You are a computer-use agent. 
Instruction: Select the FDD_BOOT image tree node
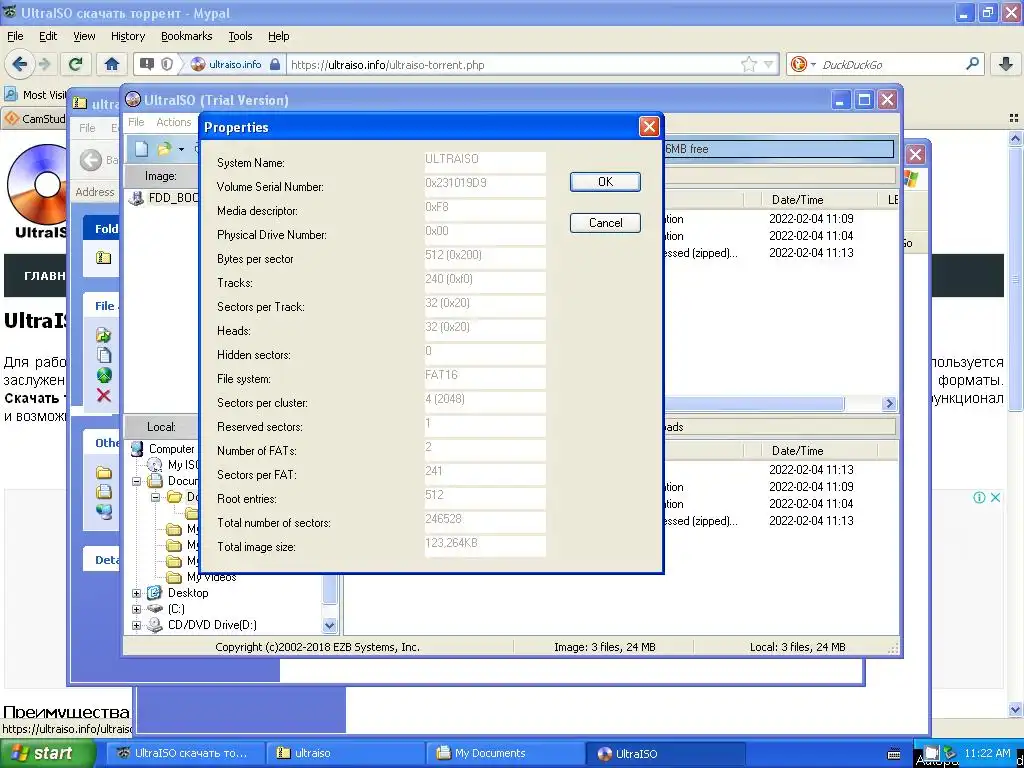(x=172, y=198)
